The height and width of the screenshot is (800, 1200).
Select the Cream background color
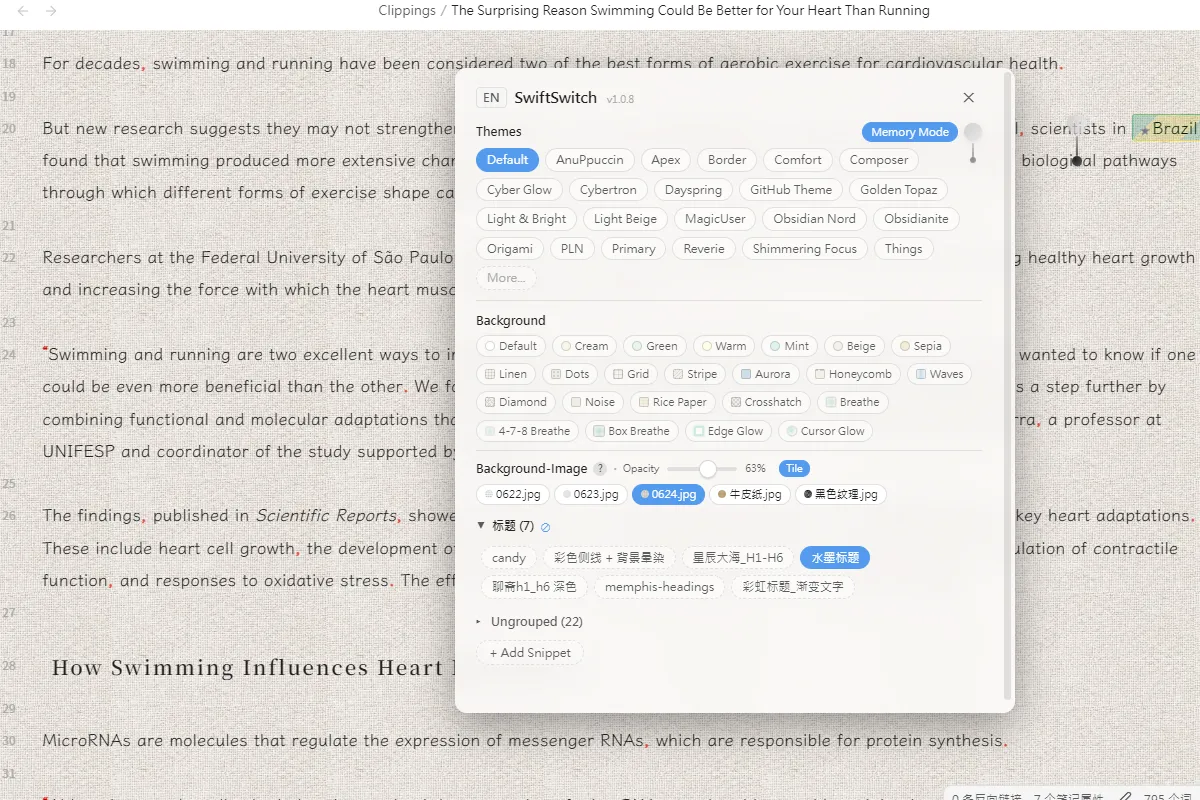pyautogui.click(x=585, y=346)
